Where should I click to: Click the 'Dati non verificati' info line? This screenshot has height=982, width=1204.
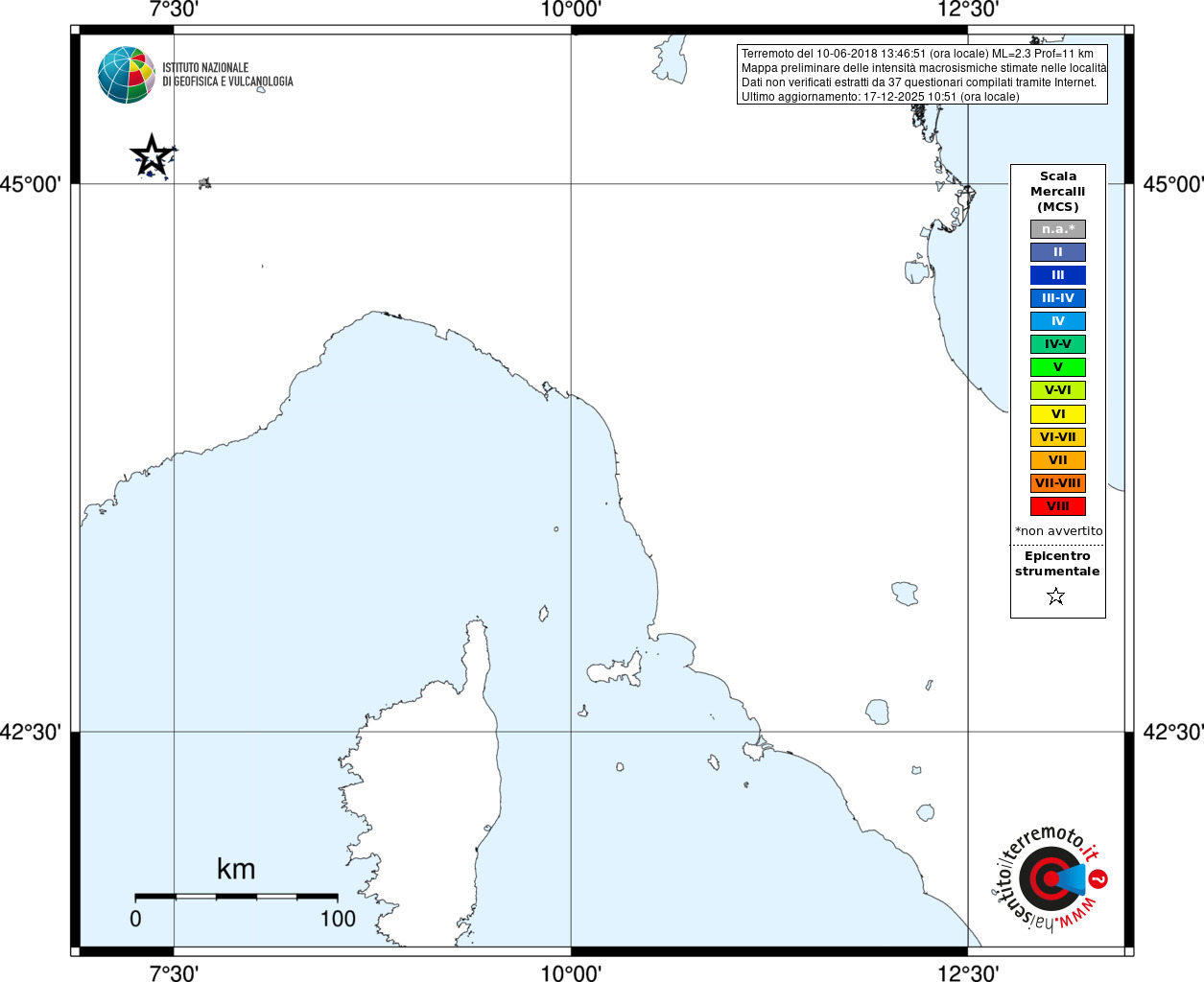(918, 82)
